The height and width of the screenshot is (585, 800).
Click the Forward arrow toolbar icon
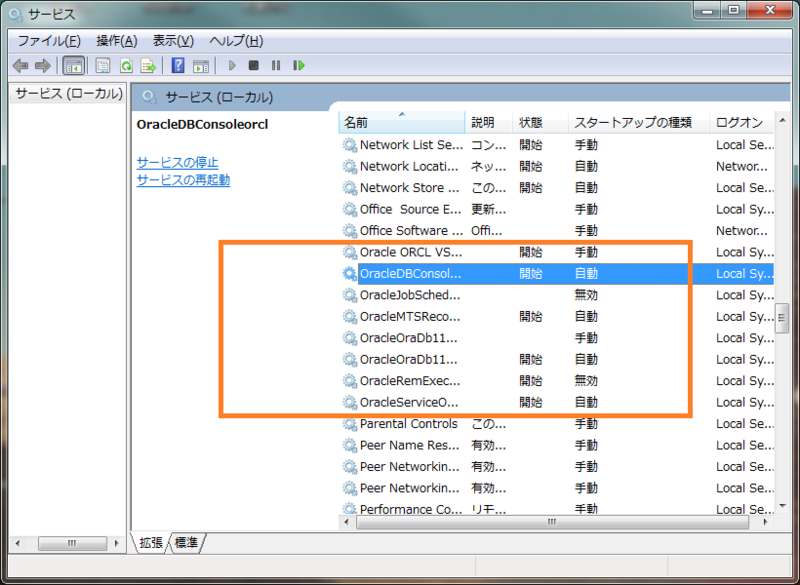coord(43,65)
